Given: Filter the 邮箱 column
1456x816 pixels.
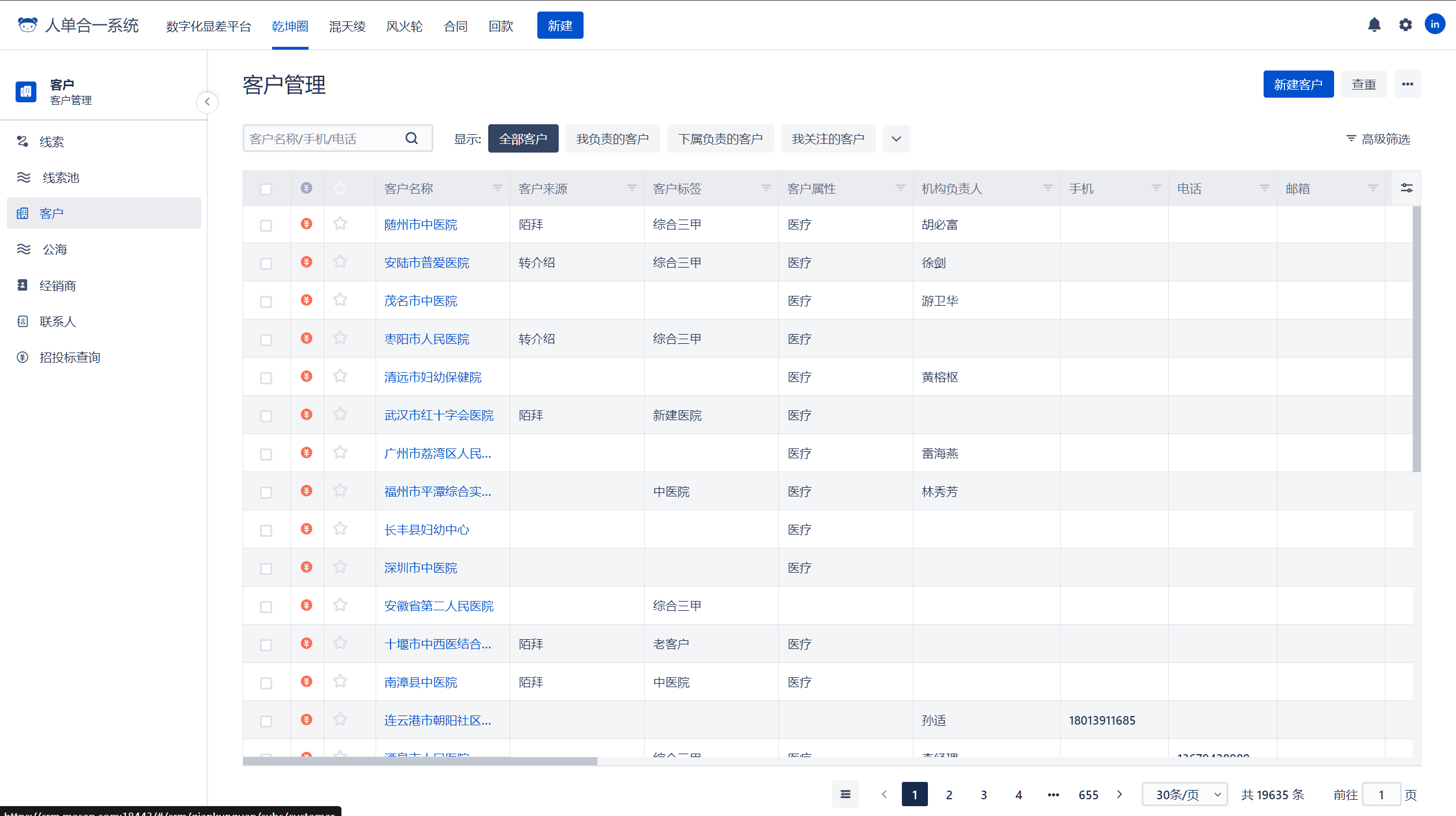Looking at the screenshot, I should pyautogui.click(x=1373, y=188).
